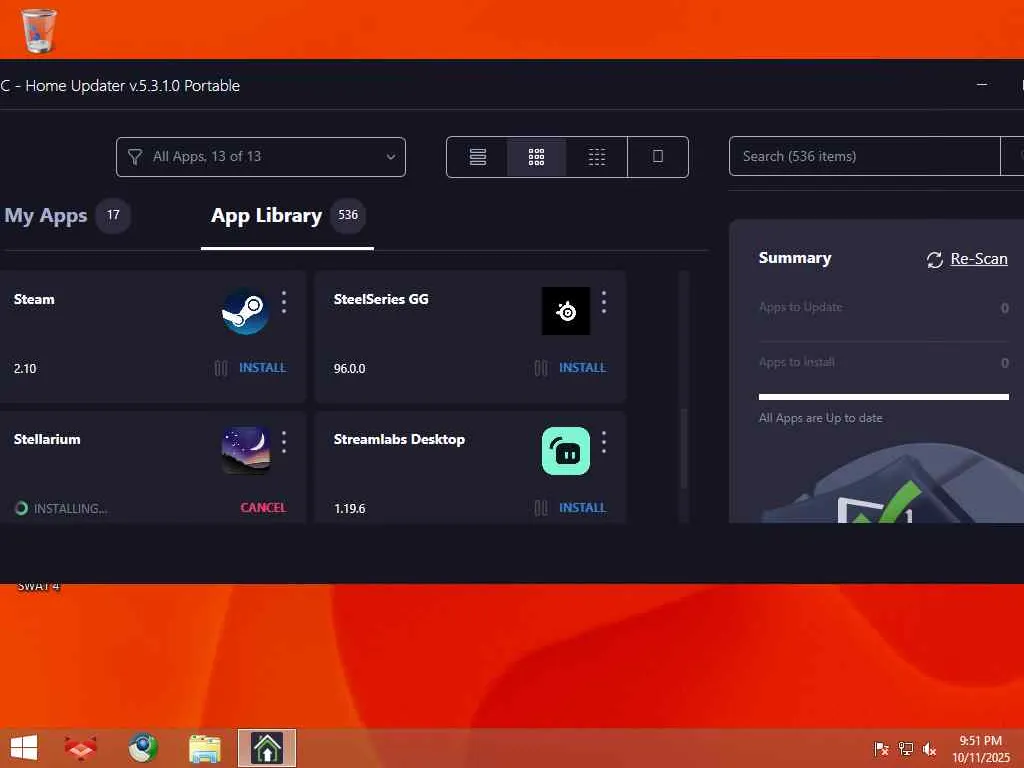The height and width of the screenshot is (768, 1024).
Task: Click the Apps to Install row
Action: (x=884, y=362)
